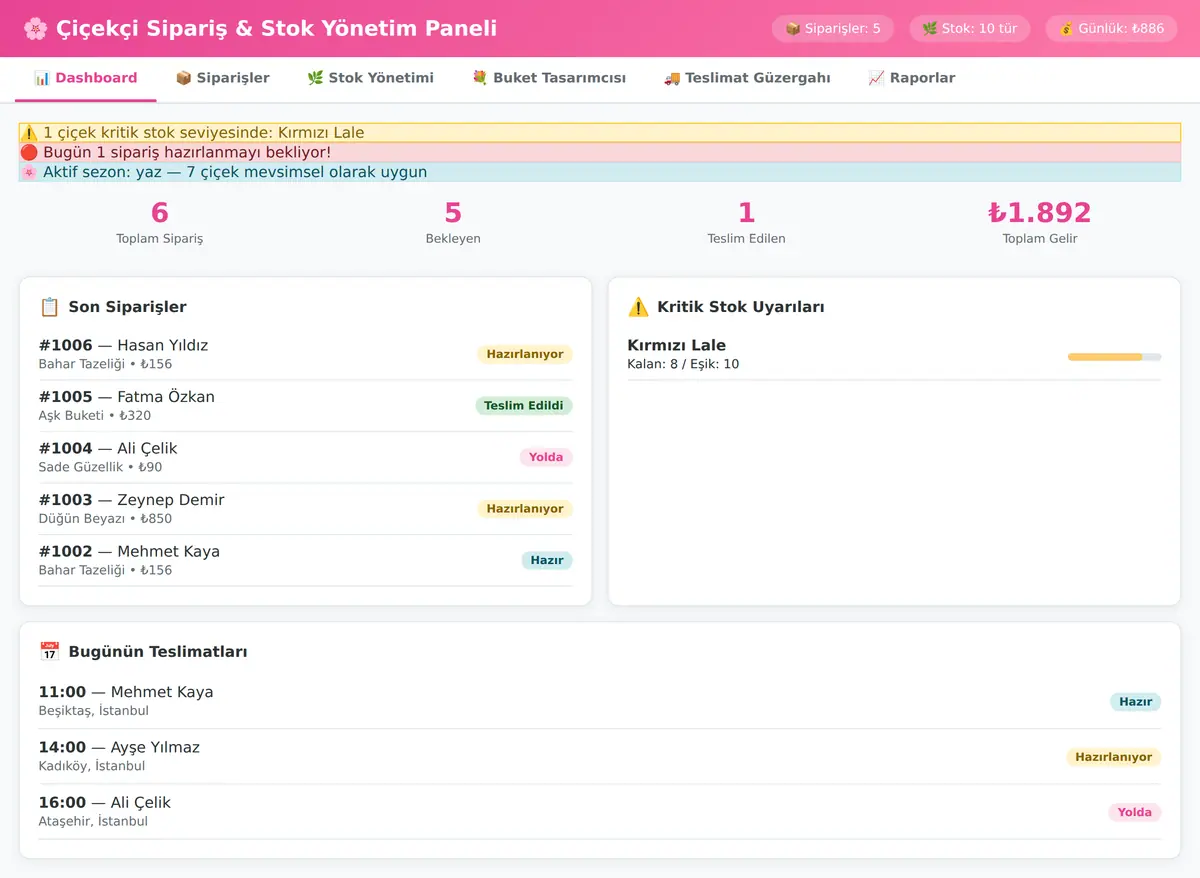Click the flower logo icon in the header
Viewport: 1200px width, 878px height.
pyautogui.click(x=35, y=28)
